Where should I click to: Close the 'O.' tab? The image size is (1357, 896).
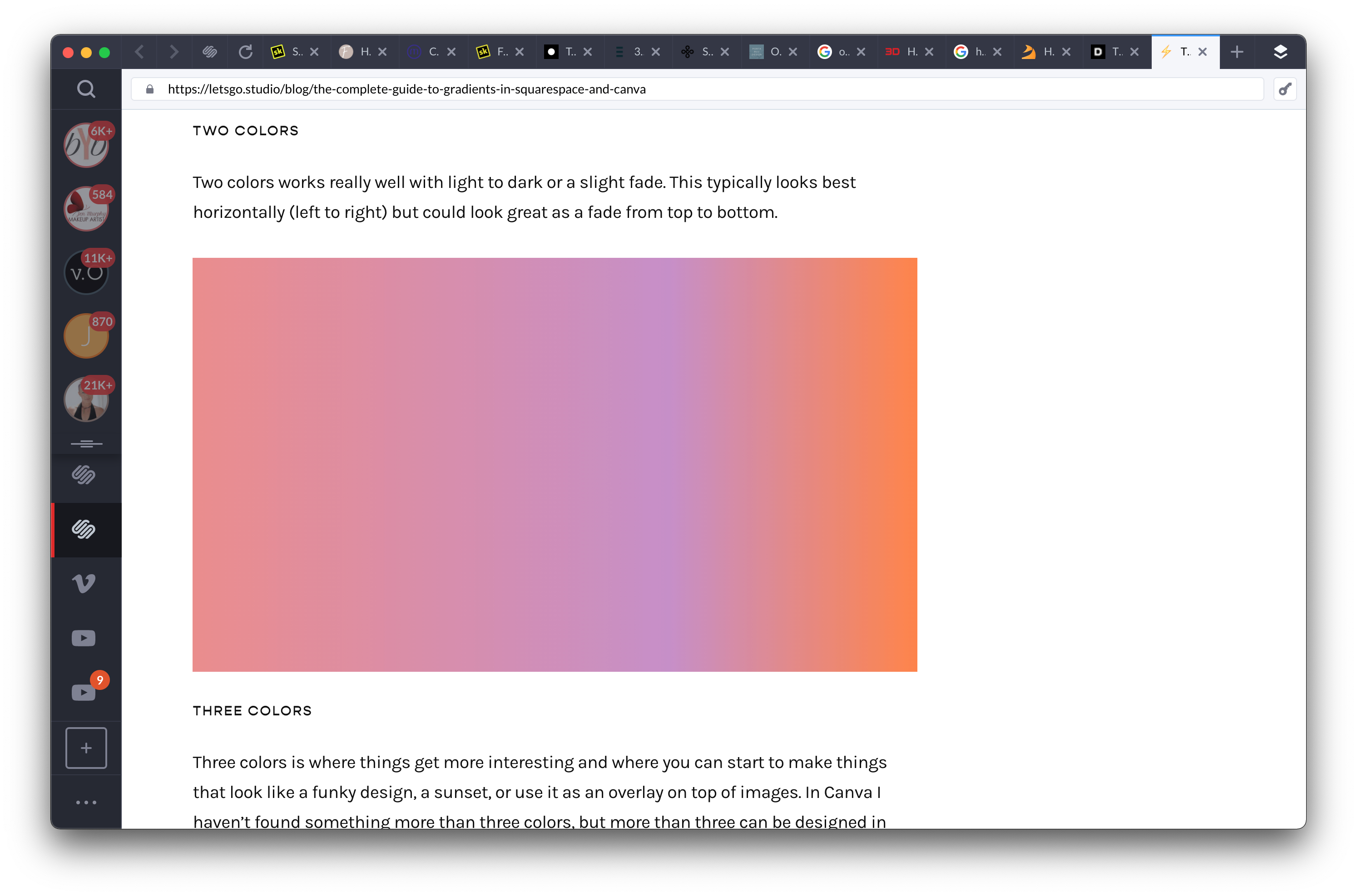tap(793, 52)
